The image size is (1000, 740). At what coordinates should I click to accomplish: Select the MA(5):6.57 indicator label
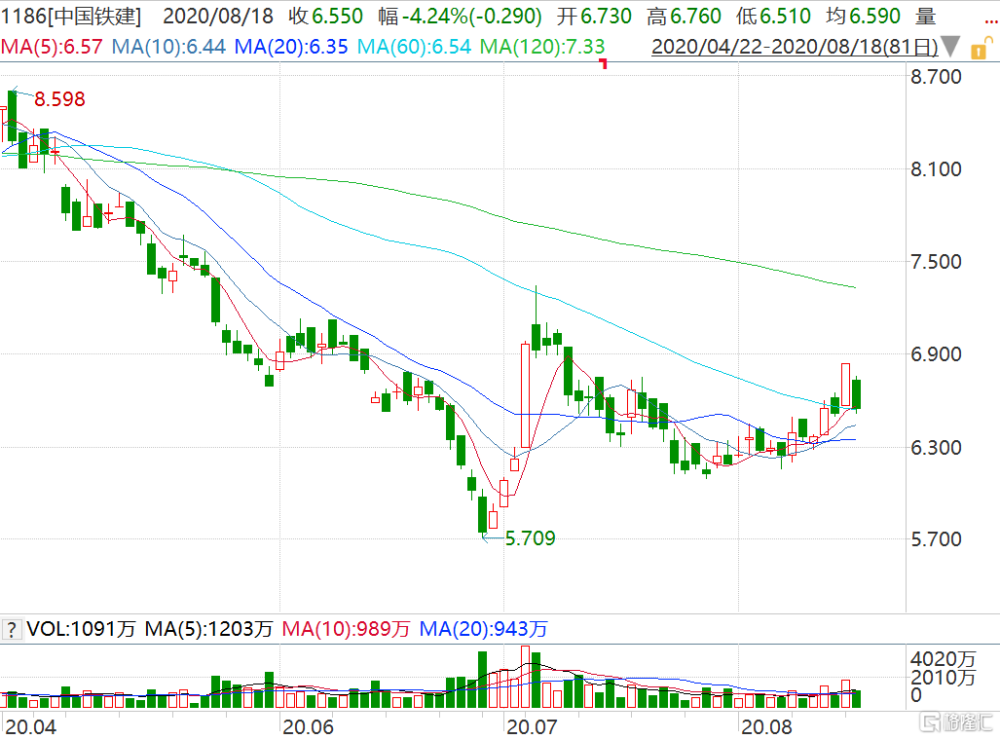52,47
